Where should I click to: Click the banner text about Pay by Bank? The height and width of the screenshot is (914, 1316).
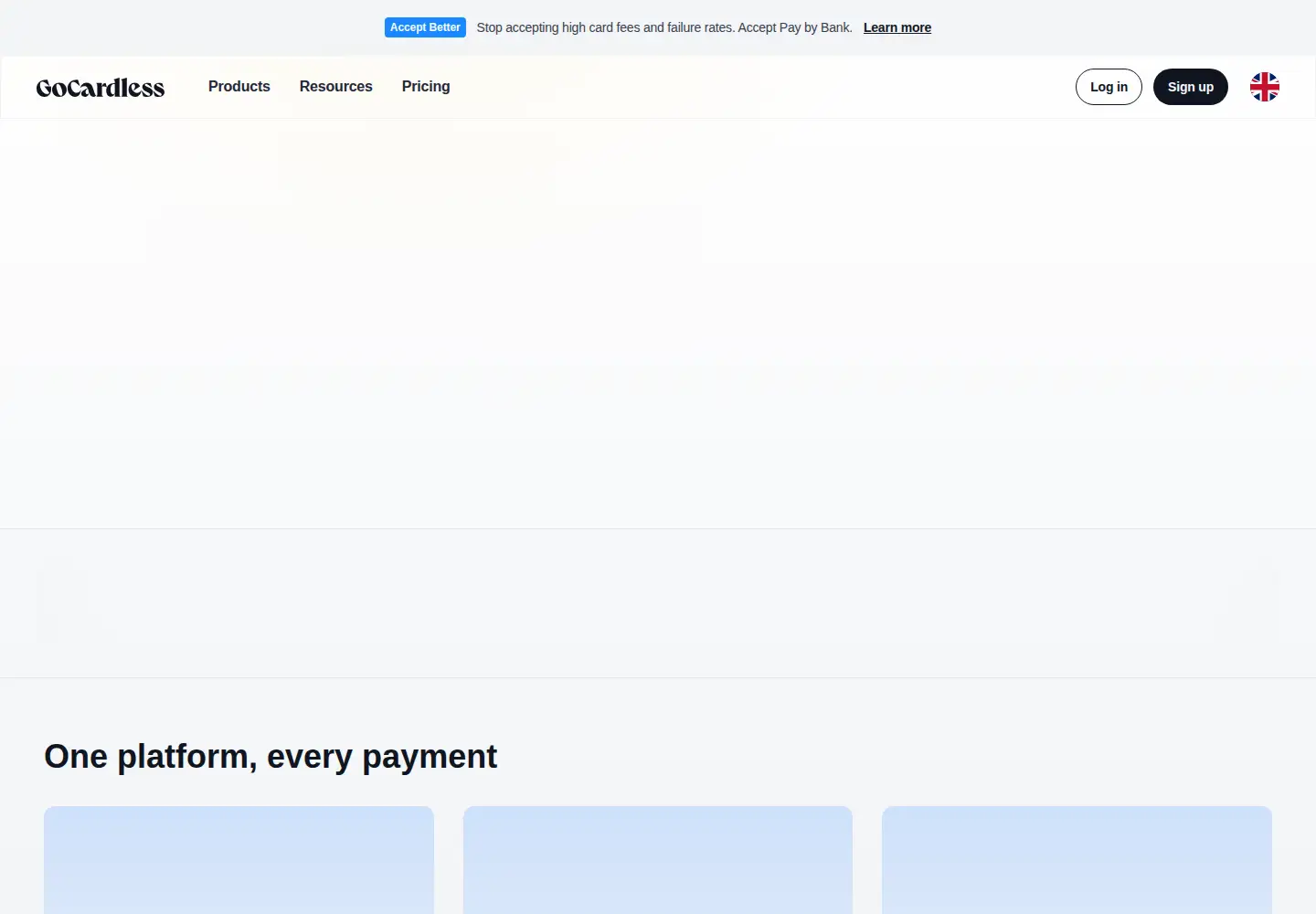pos(664,27)
